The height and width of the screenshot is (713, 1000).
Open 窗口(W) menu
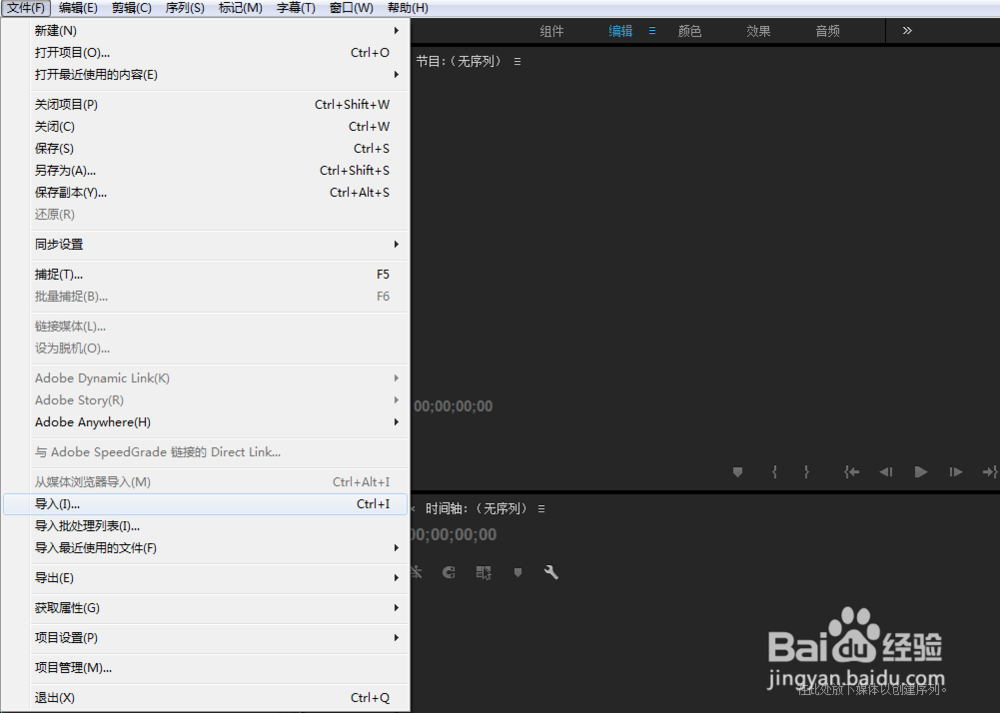click(351, 8)
